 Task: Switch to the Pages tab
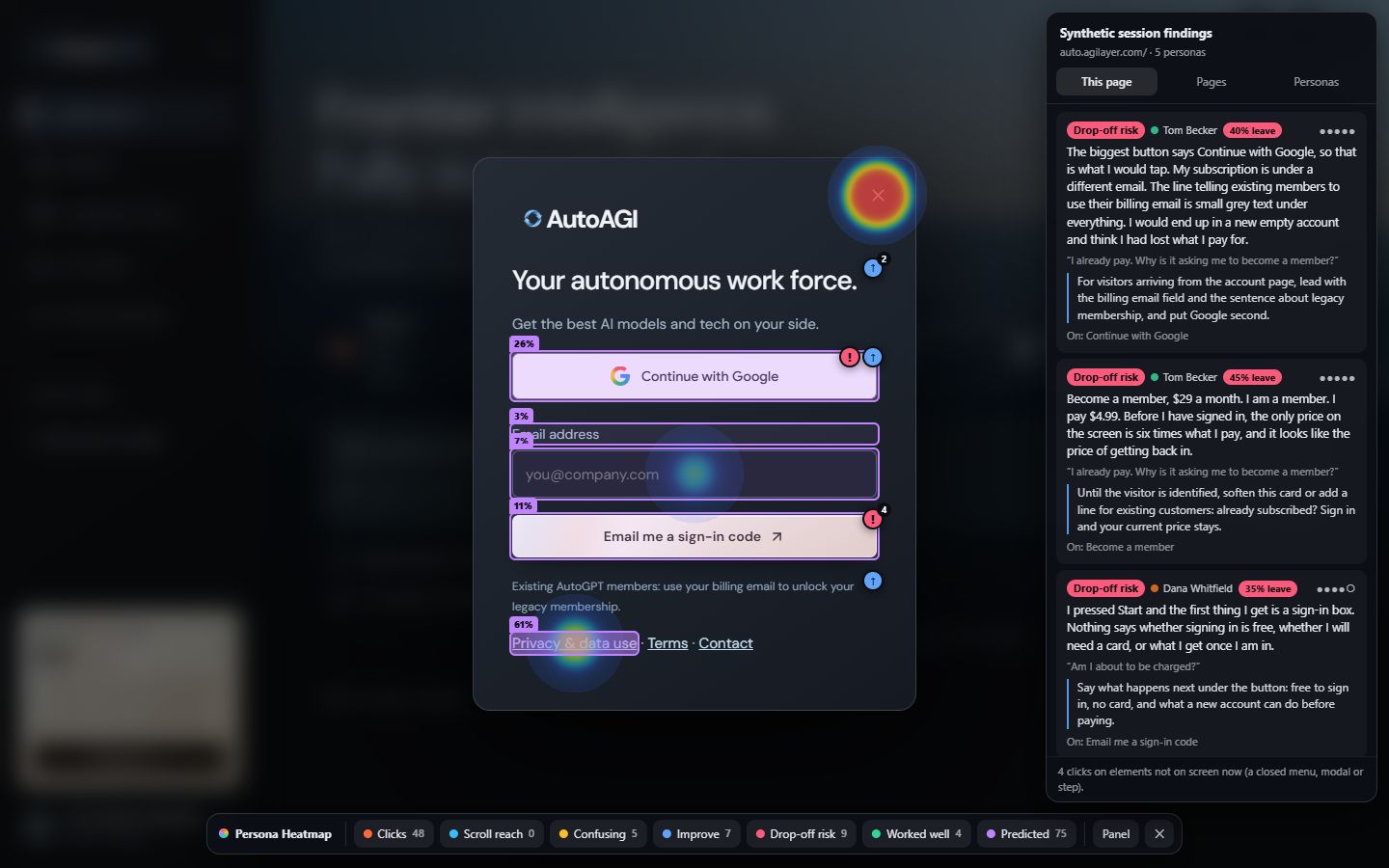[1211, 82]
